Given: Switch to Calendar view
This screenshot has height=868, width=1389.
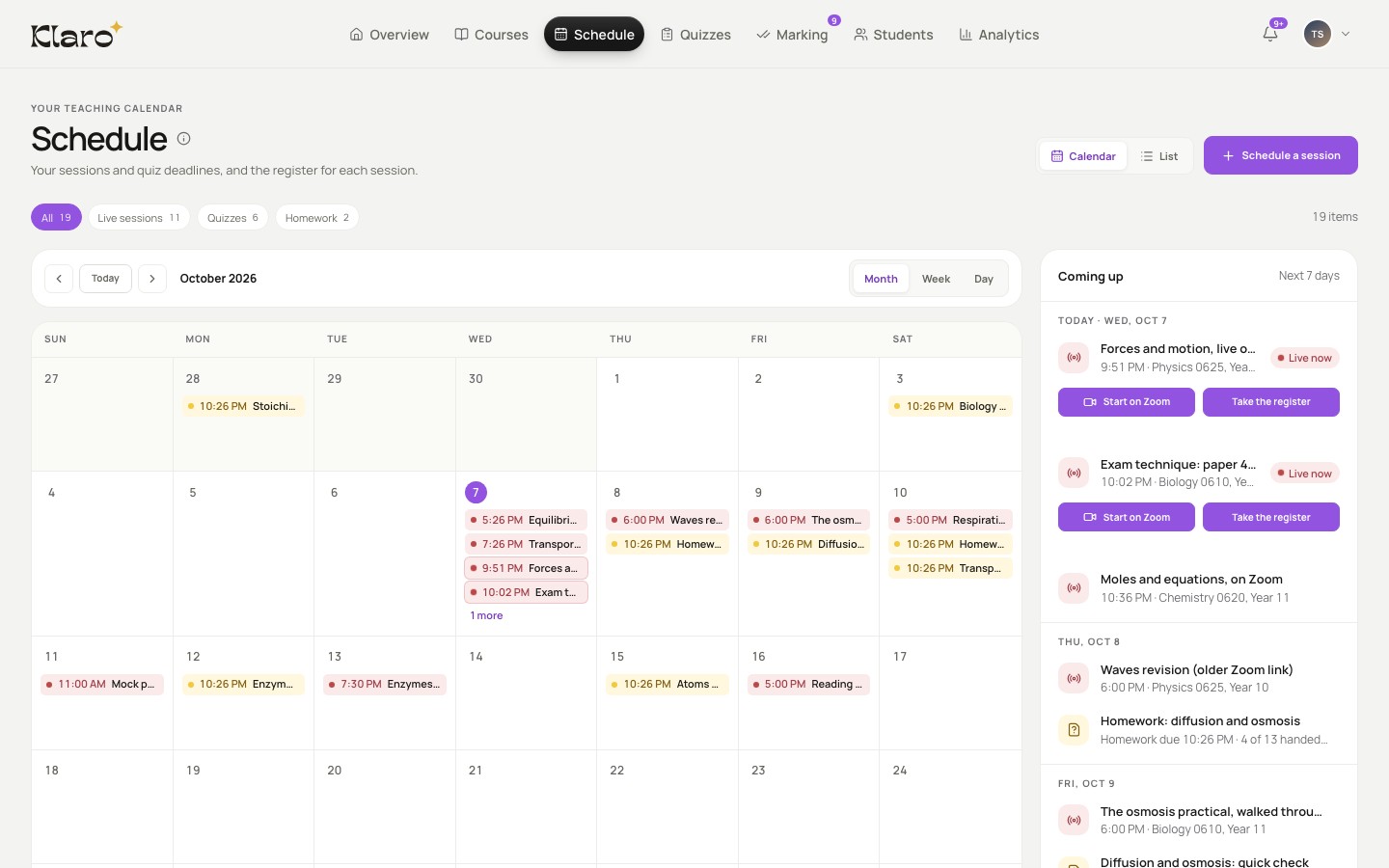Looking at the screenshot, I should 1083,156.
